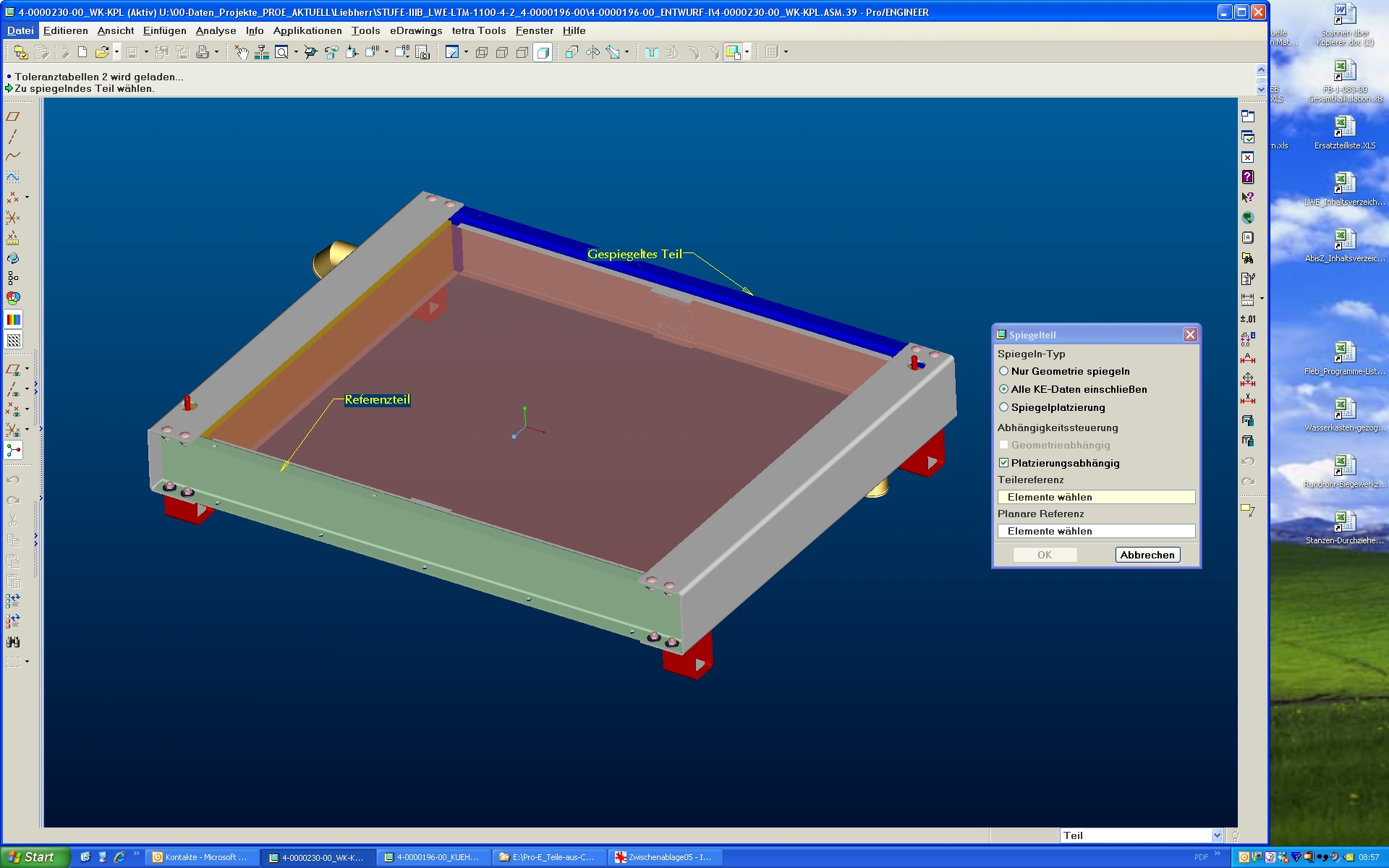Open the Teil selection filter dropdown
Image resolution: width=1389 pixels, height=868 pixels.
[x=1217, y=835]
